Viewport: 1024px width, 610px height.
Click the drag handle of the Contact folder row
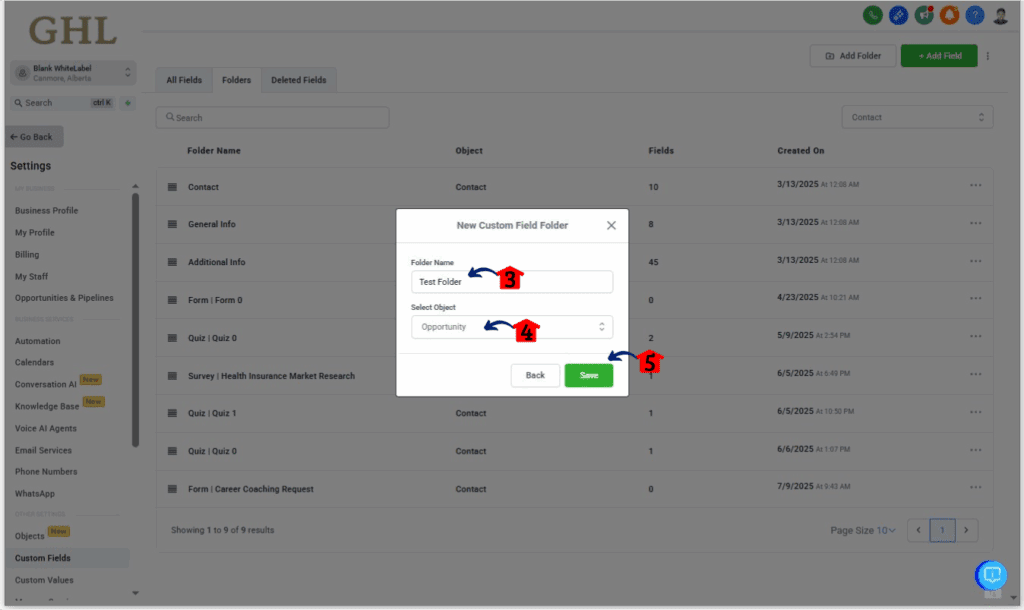tap(172, 187)
